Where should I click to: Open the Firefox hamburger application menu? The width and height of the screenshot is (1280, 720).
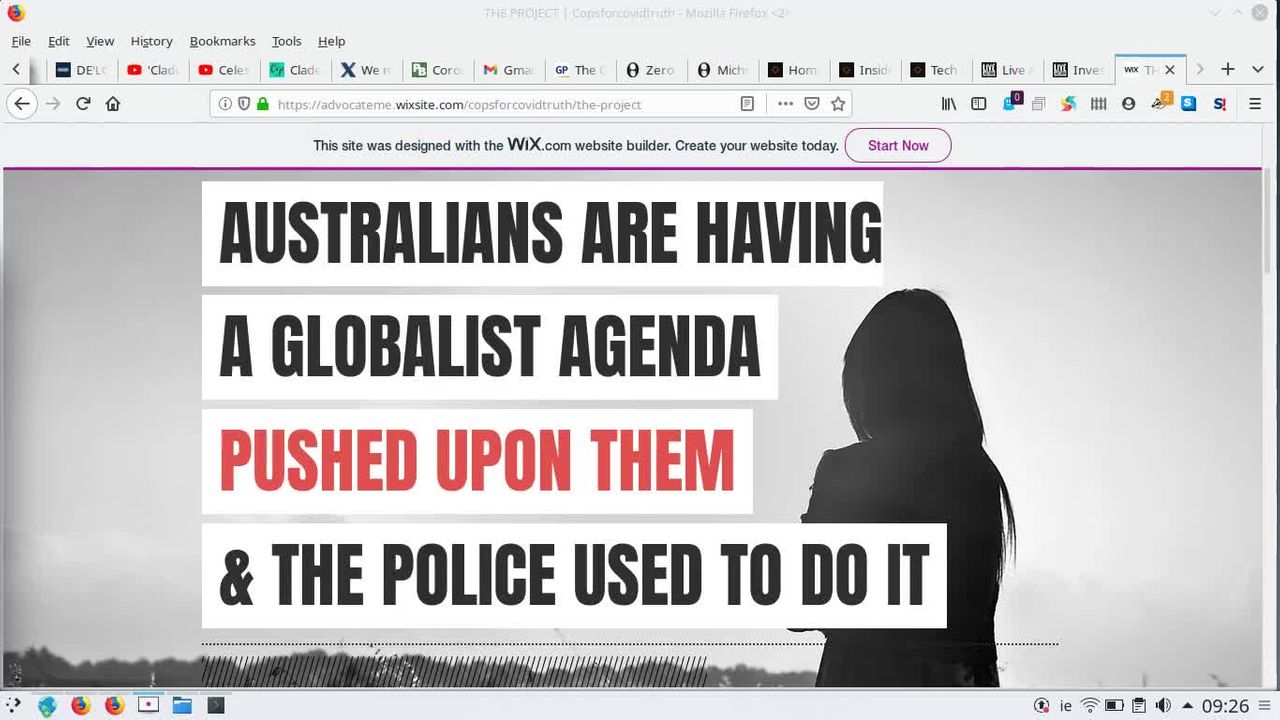[1255, 104]
